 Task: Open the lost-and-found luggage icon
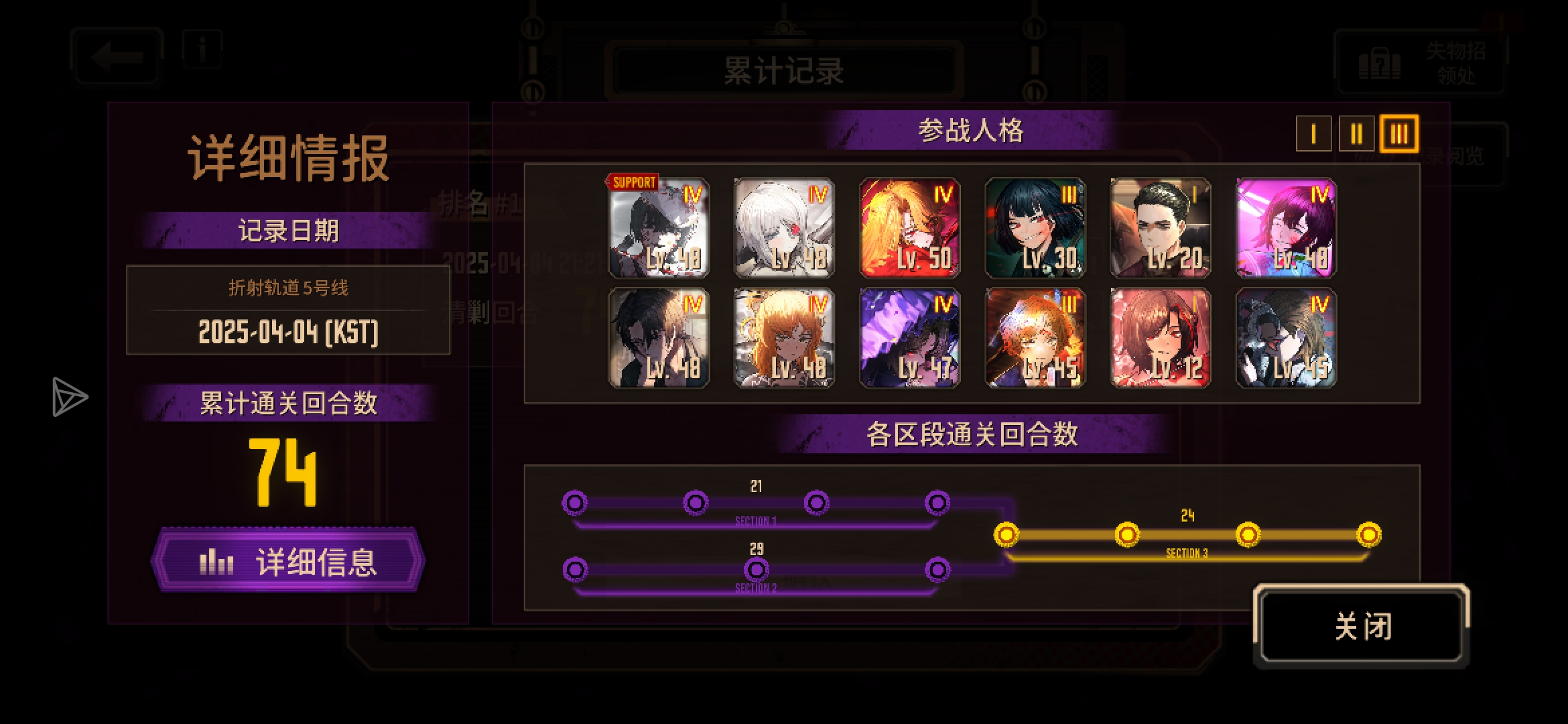[1379, 64]
